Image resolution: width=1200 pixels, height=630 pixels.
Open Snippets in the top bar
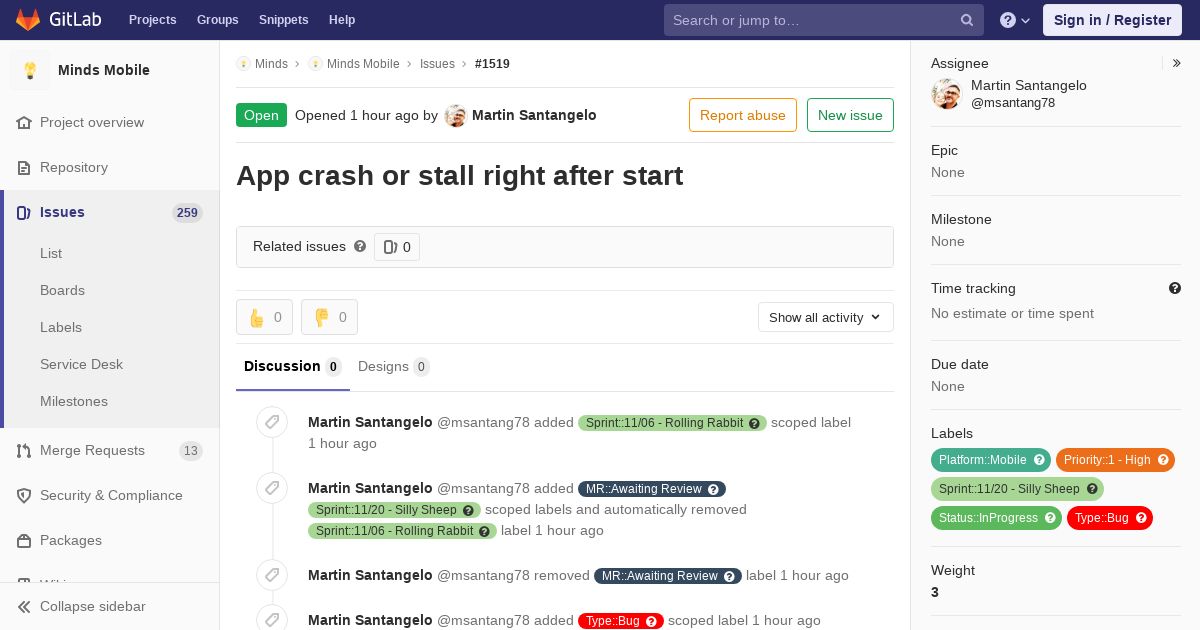tap(283, 20)
